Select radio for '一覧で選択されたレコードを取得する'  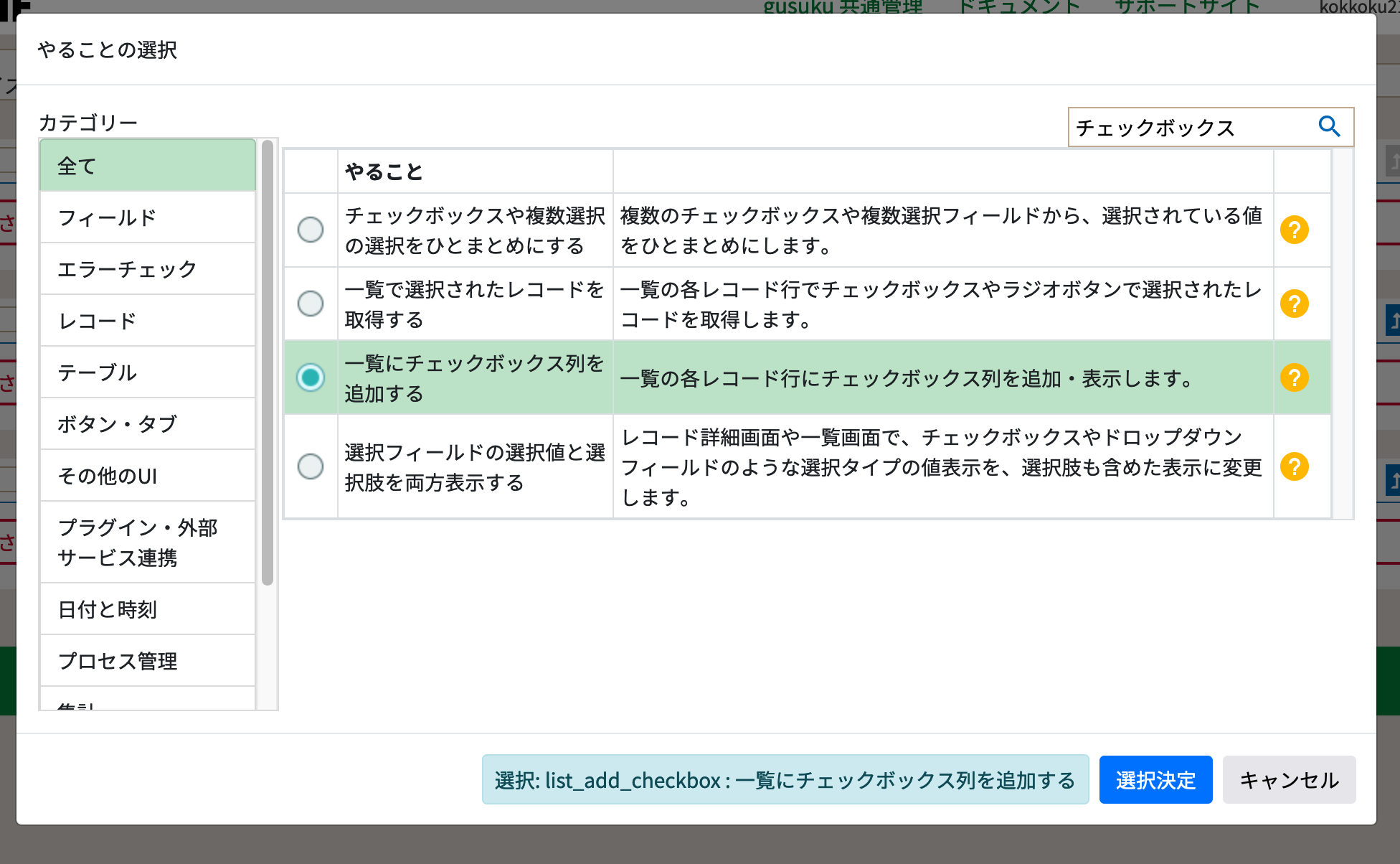(x=311, y=304)
